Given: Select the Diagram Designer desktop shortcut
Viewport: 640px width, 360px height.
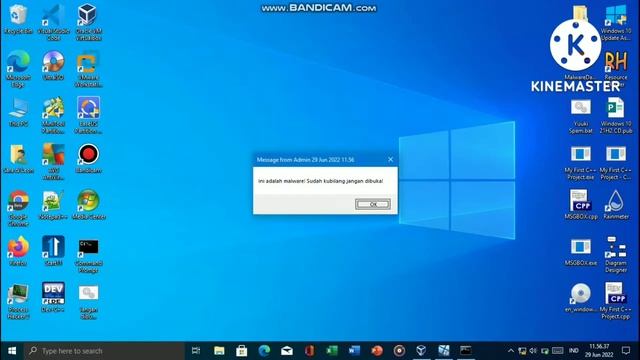Looking at the screenshot, I should (616, 255).
